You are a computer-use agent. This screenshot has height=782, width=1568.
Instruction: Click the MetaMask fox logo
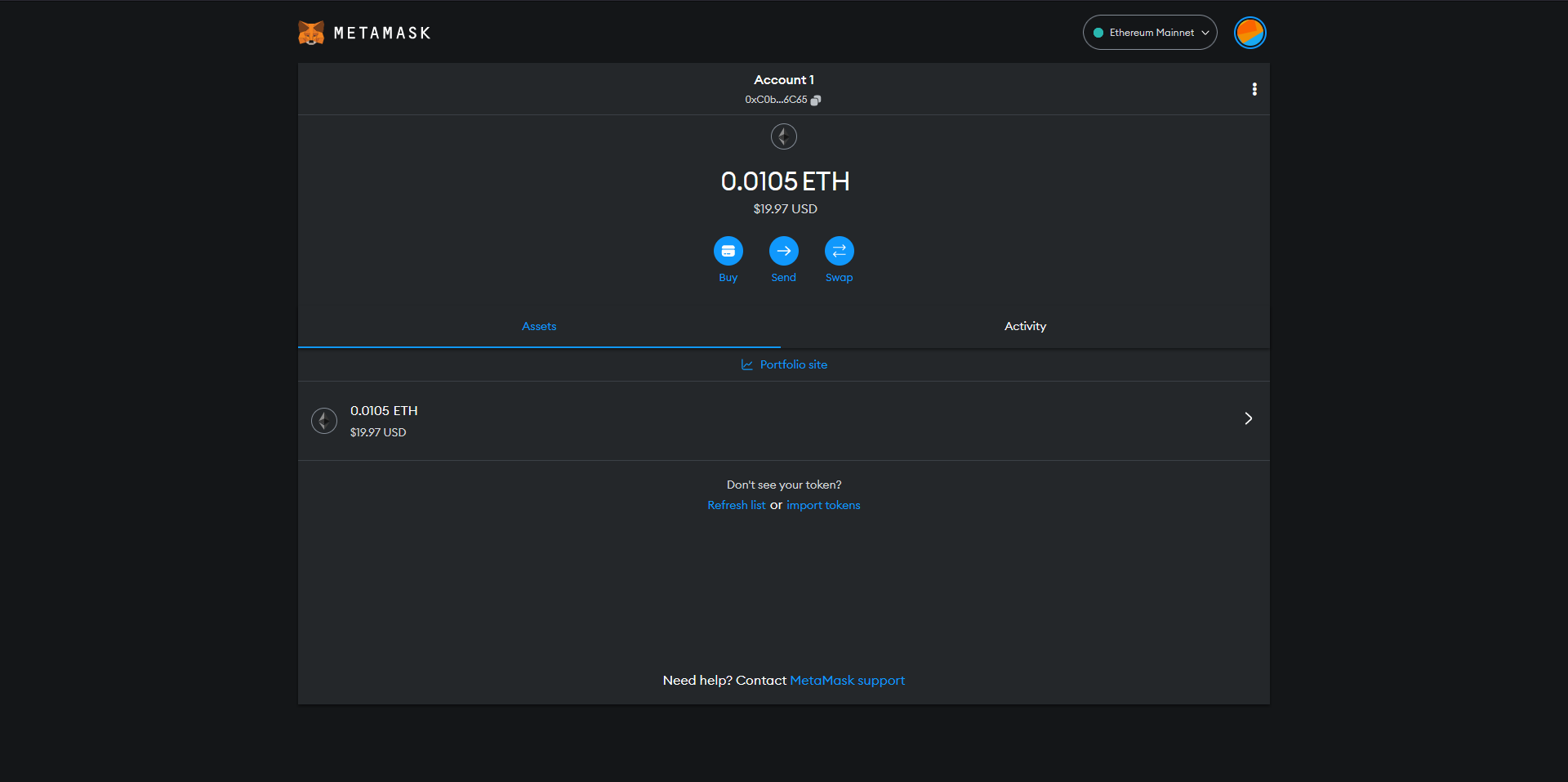311,33
